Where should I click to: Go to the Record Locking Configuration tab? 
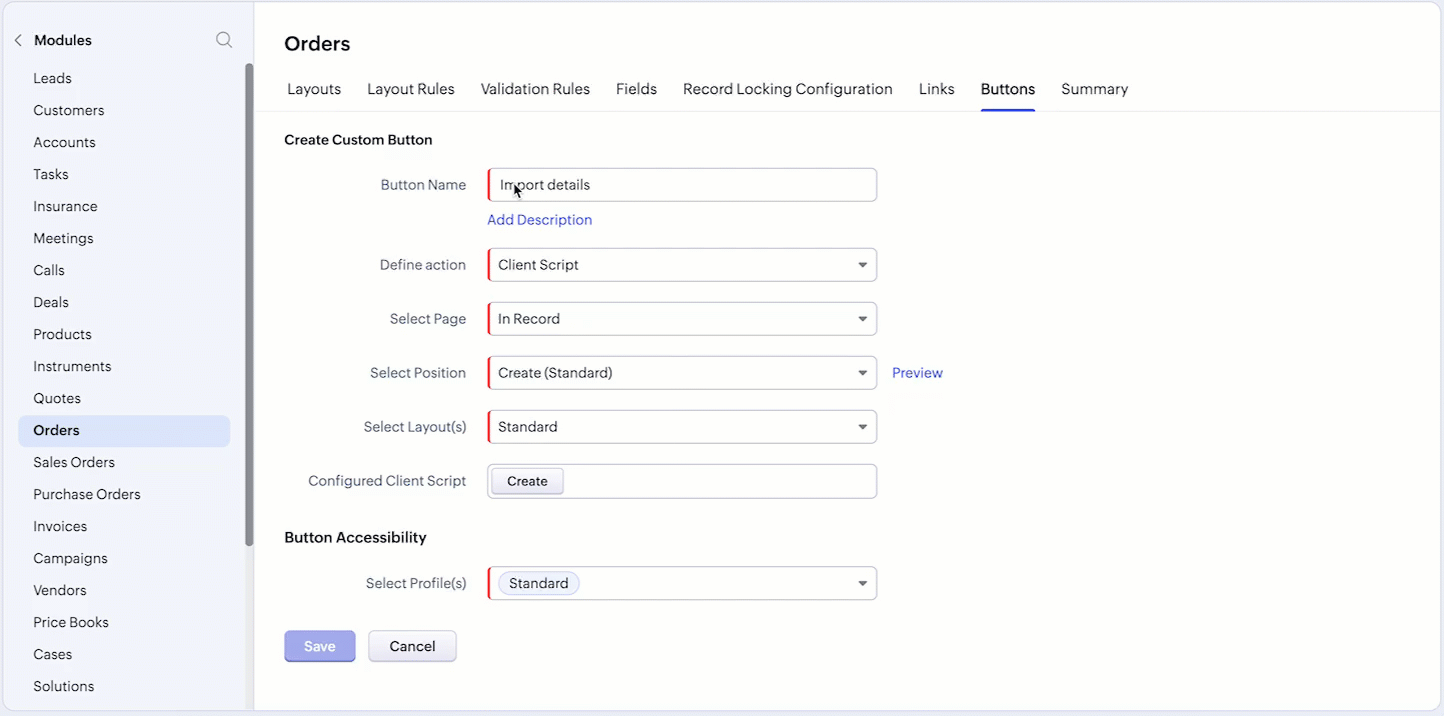788,89
